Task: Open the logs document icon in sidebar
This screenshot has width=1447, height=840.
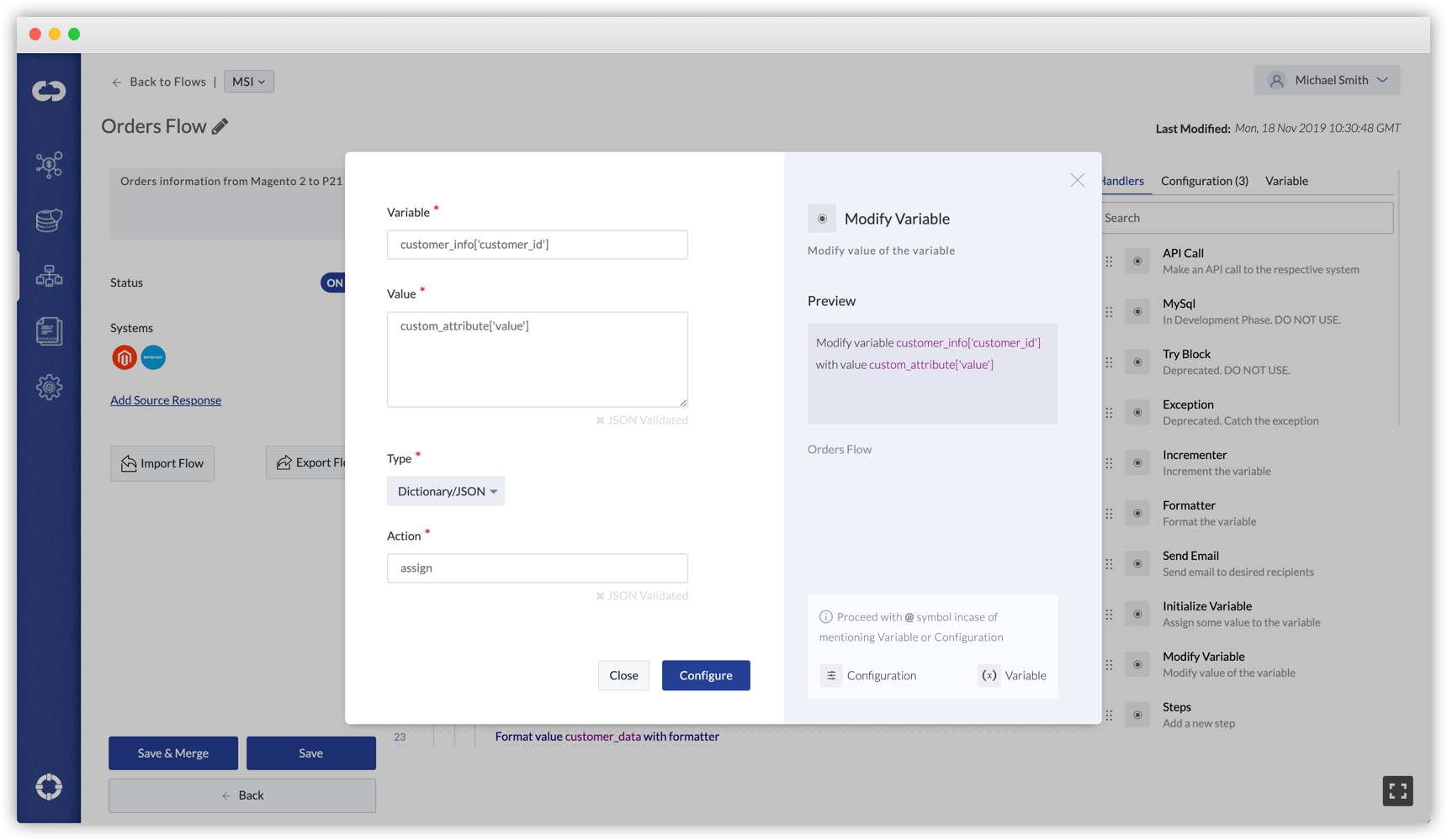Action: coord(49,331)
